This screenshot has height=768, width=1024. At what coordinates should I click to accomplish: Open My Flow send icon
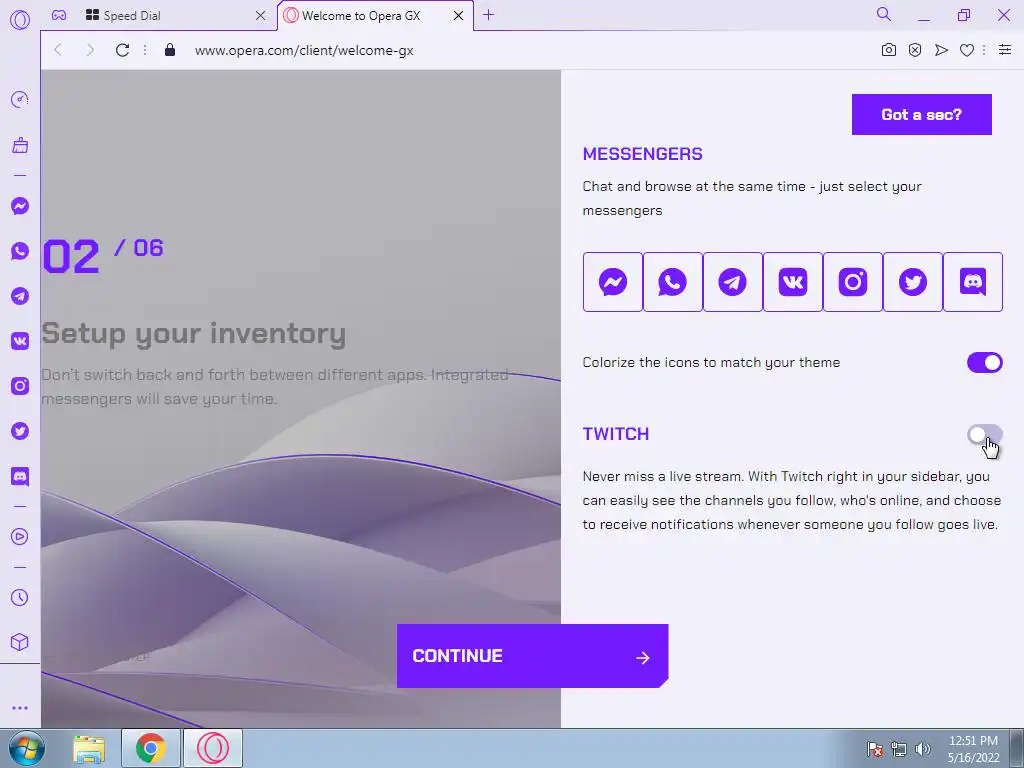(x=941, y=50)
